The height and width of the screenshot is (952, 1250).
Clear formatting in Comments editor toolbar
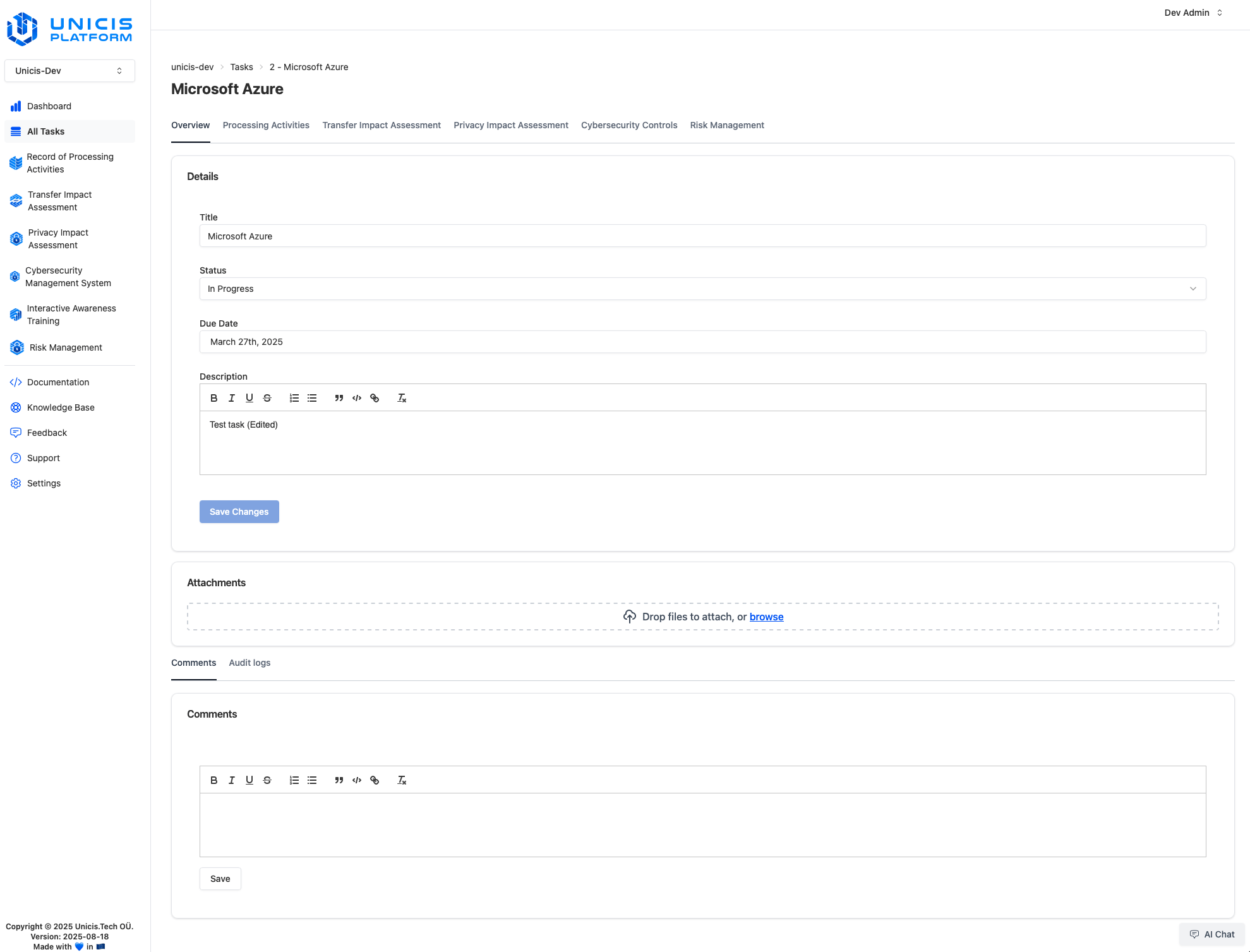(x=402, y=780)
